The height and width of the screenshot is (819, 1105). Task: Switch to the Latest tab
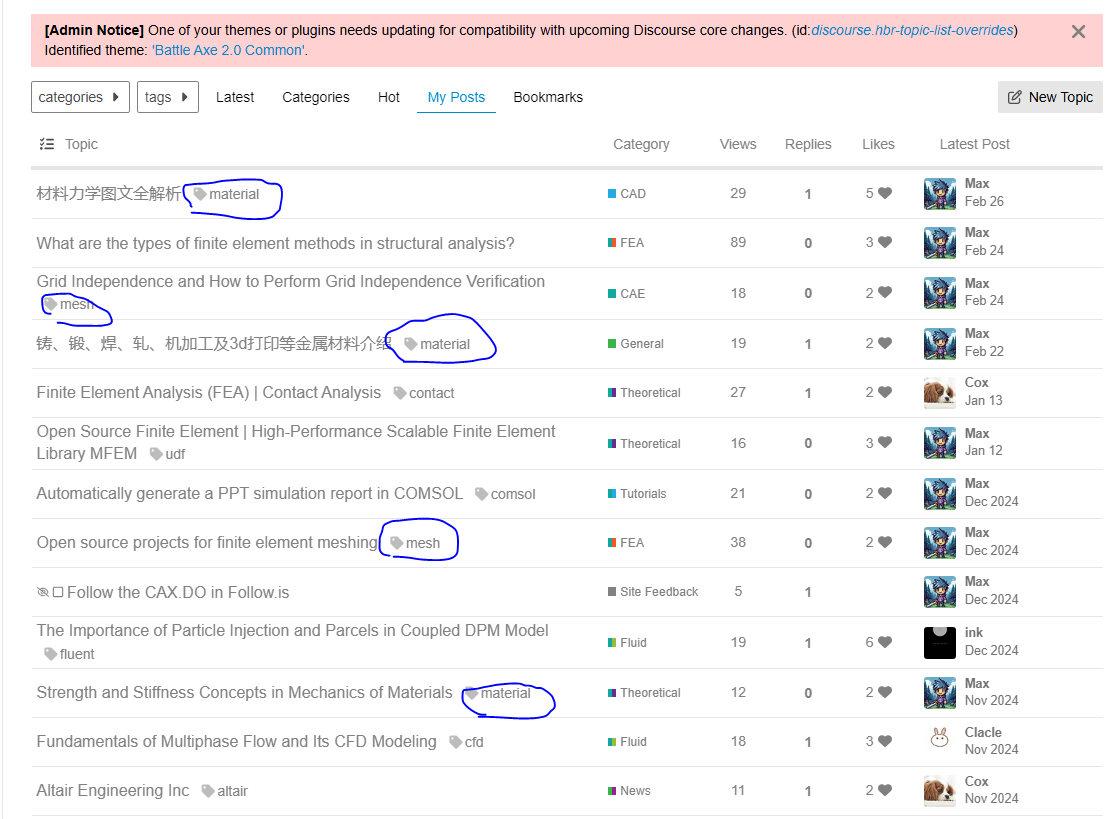point(235,97)
